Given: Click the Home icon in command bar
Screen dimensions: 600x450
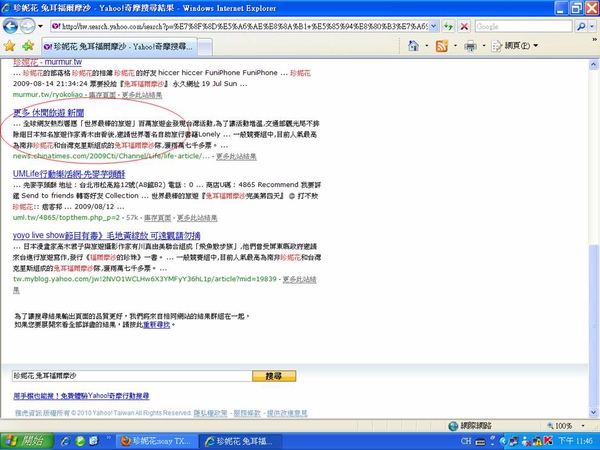Looking at the screenshot, I should click(413, 46).
